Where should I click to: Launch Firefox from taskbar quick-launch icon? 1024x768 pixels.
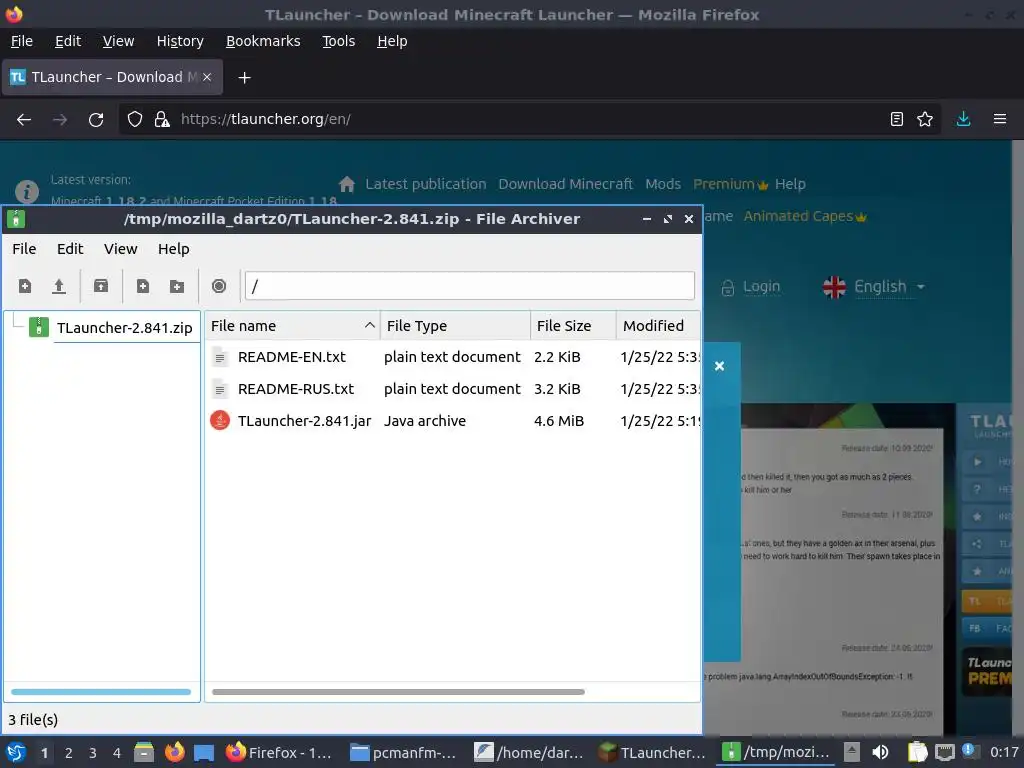click(174, 752)
